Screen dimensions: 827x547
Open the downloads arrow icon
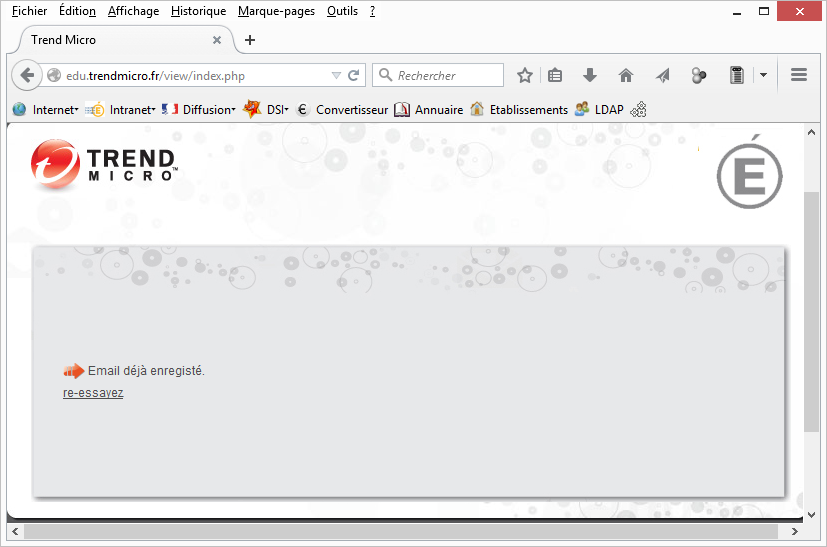590,76
